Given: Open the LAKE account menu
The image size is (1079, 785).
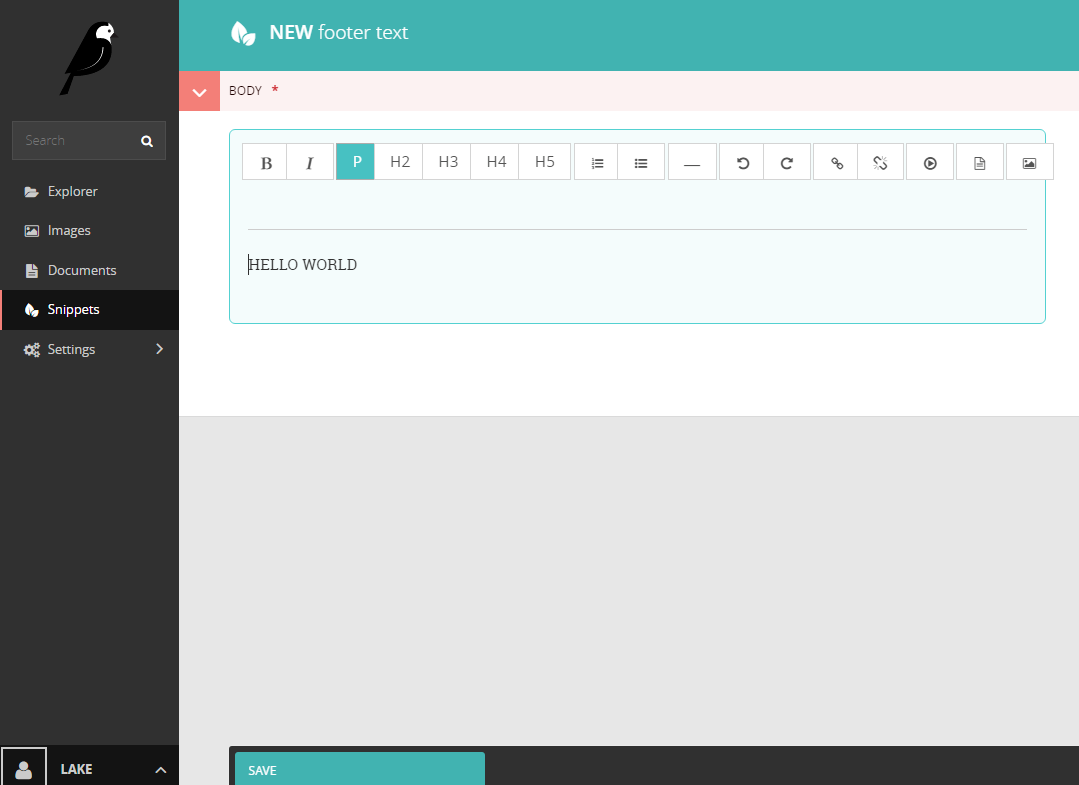Looking at the screenshot, I should (76, 769).
